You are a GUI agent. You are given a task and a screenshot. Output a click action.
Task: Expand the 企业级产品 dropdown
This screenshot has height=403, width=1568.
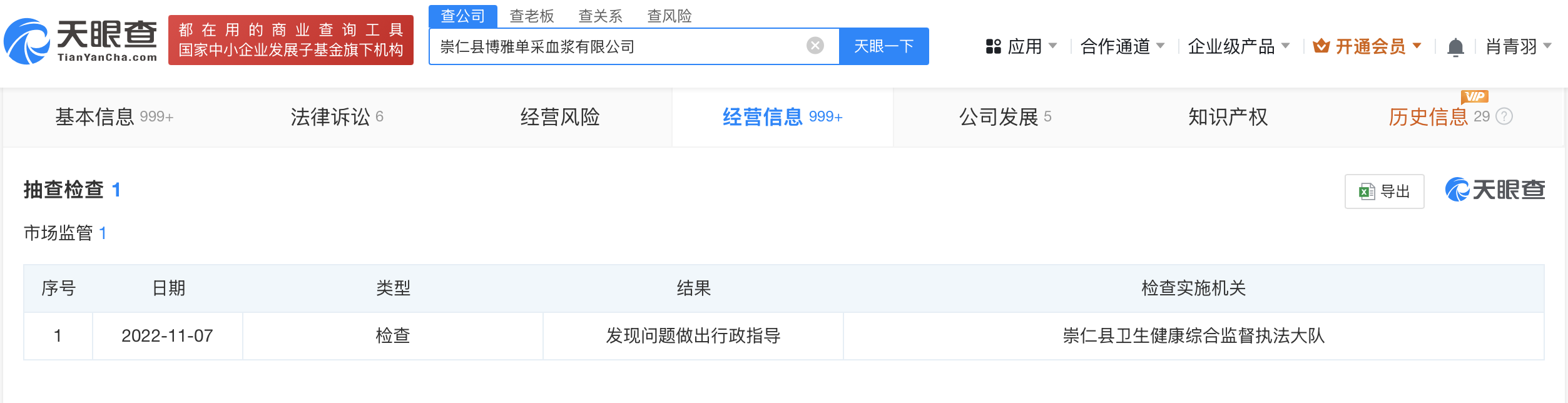[1238, 46]
